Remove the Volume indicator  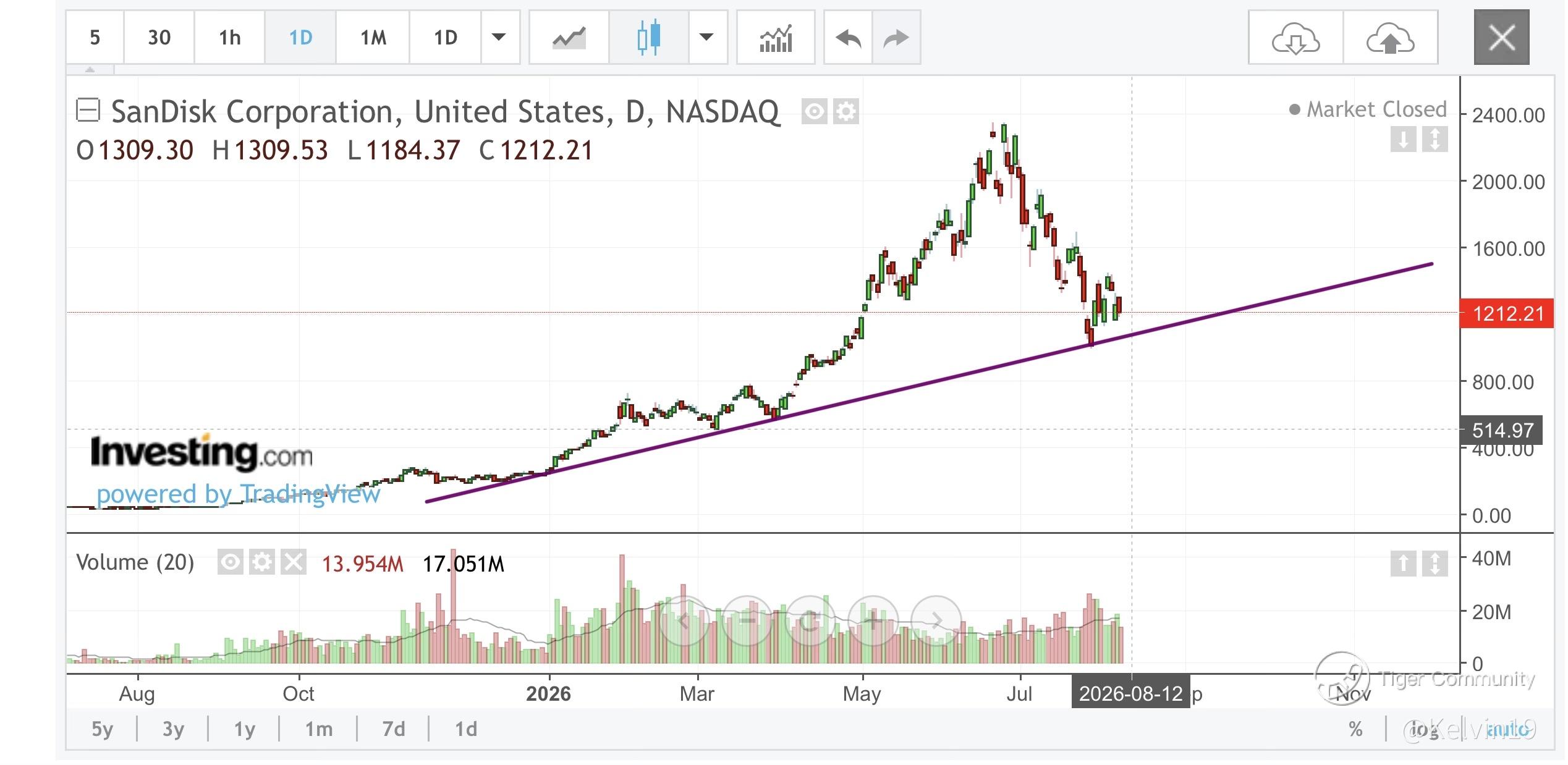click(293, 562)
